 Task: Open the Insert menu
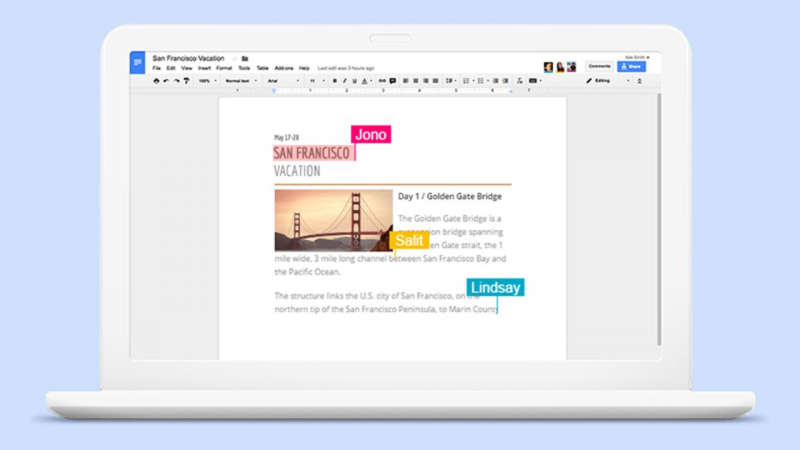[205, 68]
